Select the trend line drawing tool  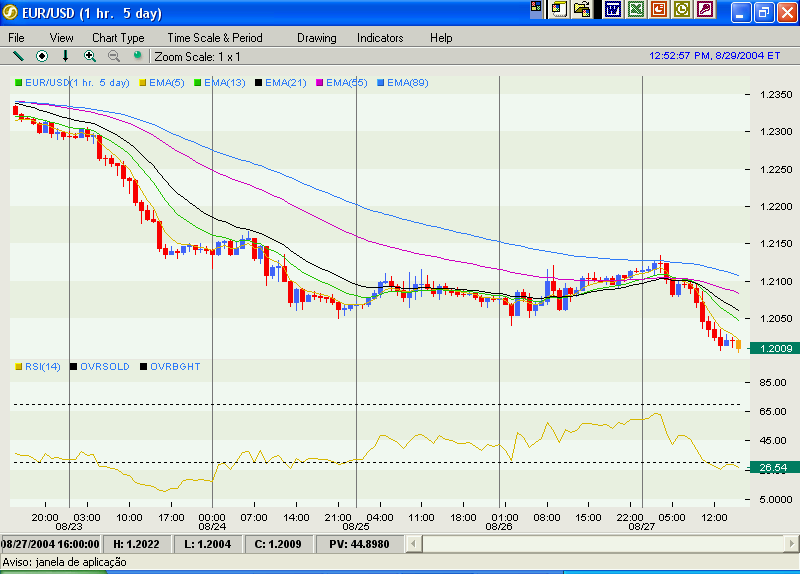tap(18, 56)
